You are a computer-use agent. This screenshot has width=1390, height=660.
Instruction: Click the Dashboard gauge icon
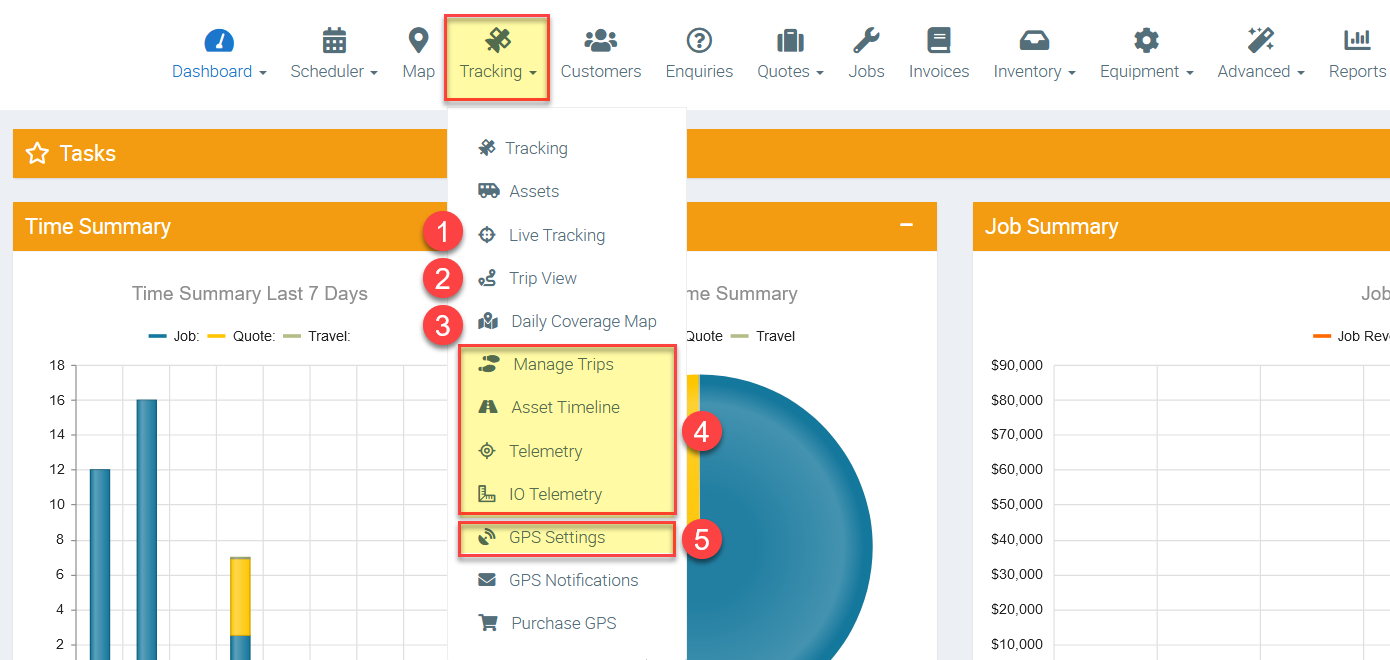tap(219, 41)
